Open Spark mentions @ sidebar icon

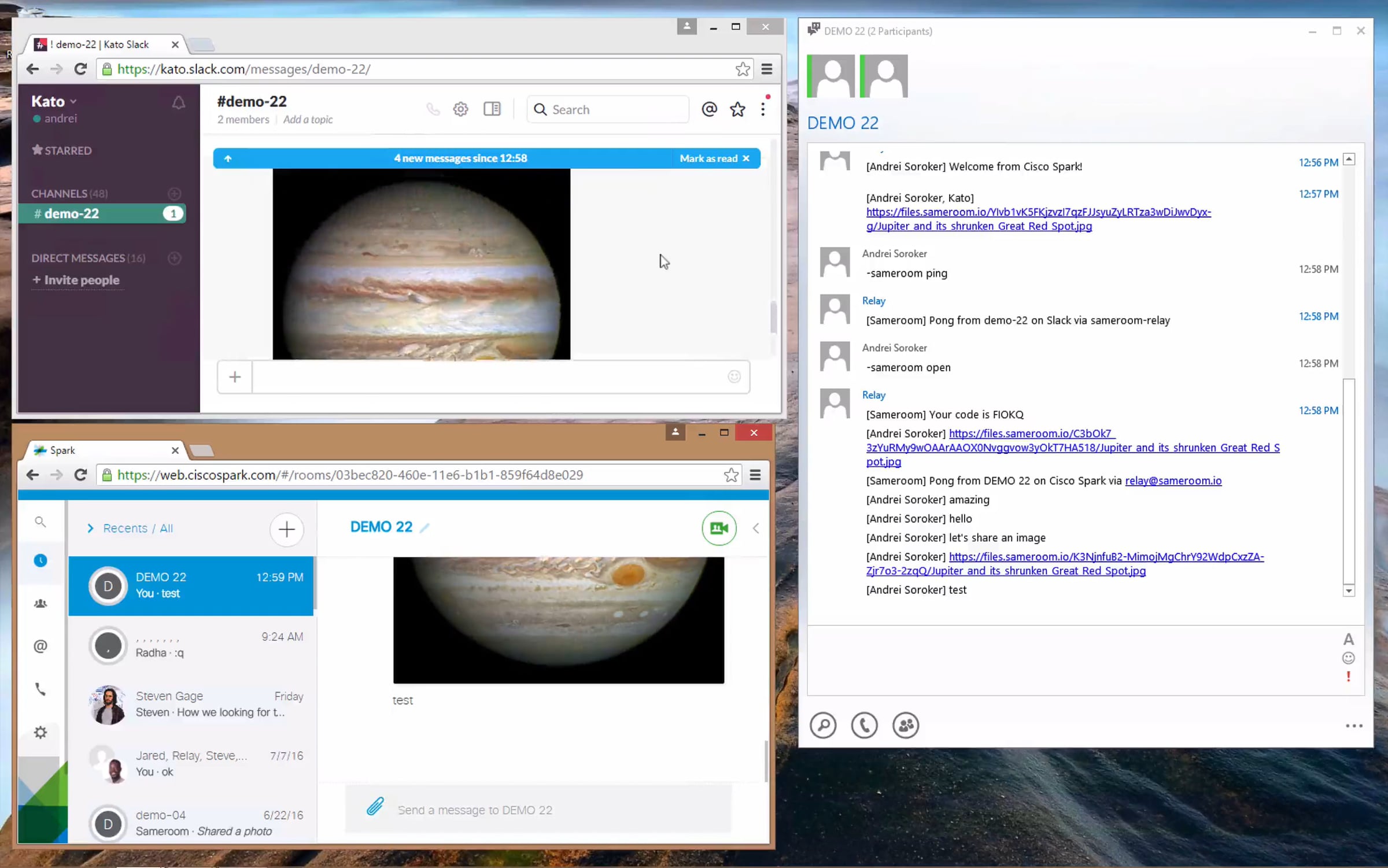click(x=40, y=647)
